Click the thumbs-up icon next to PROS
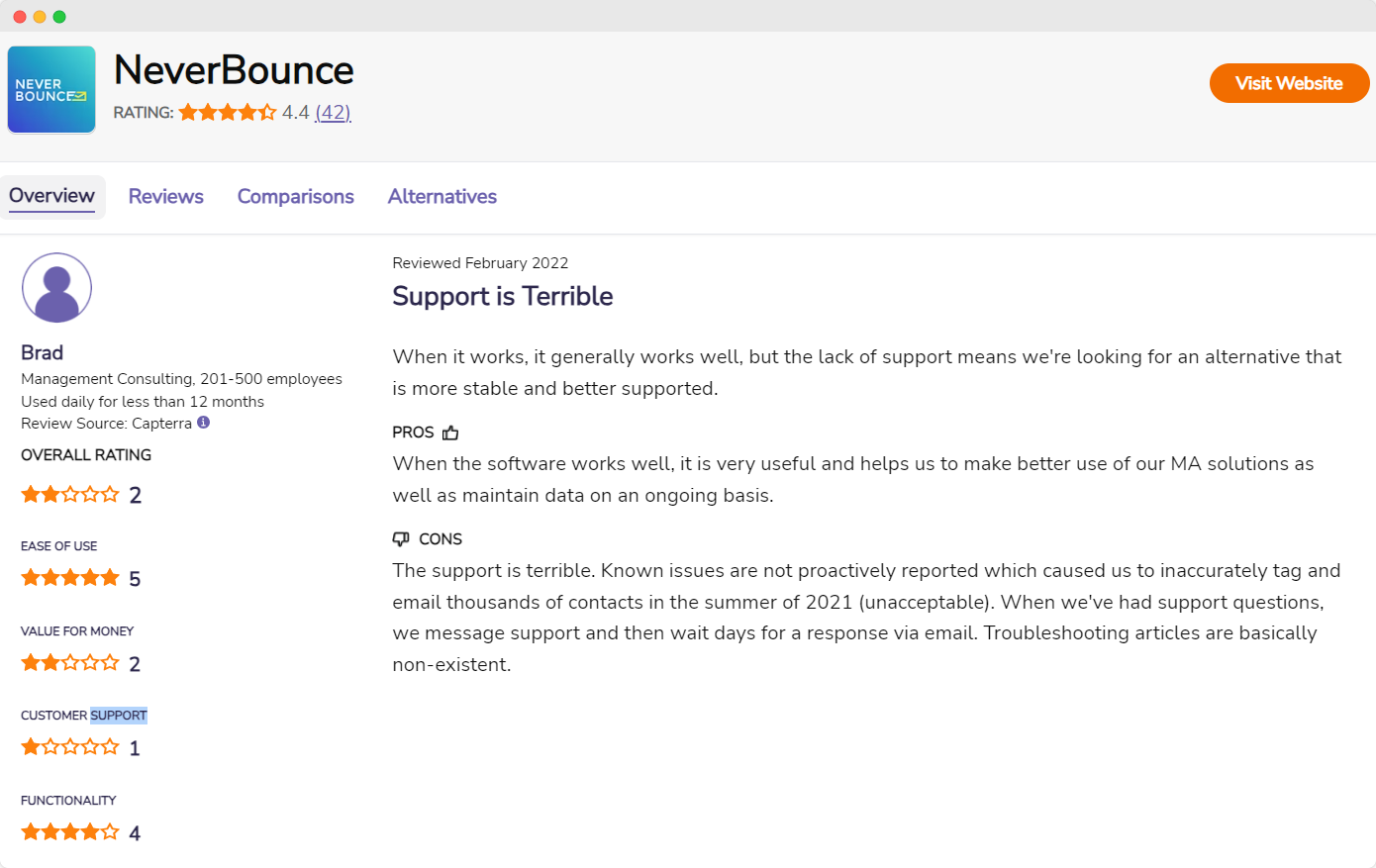This screenshot has height=868, width=1376. click(450, 433)
